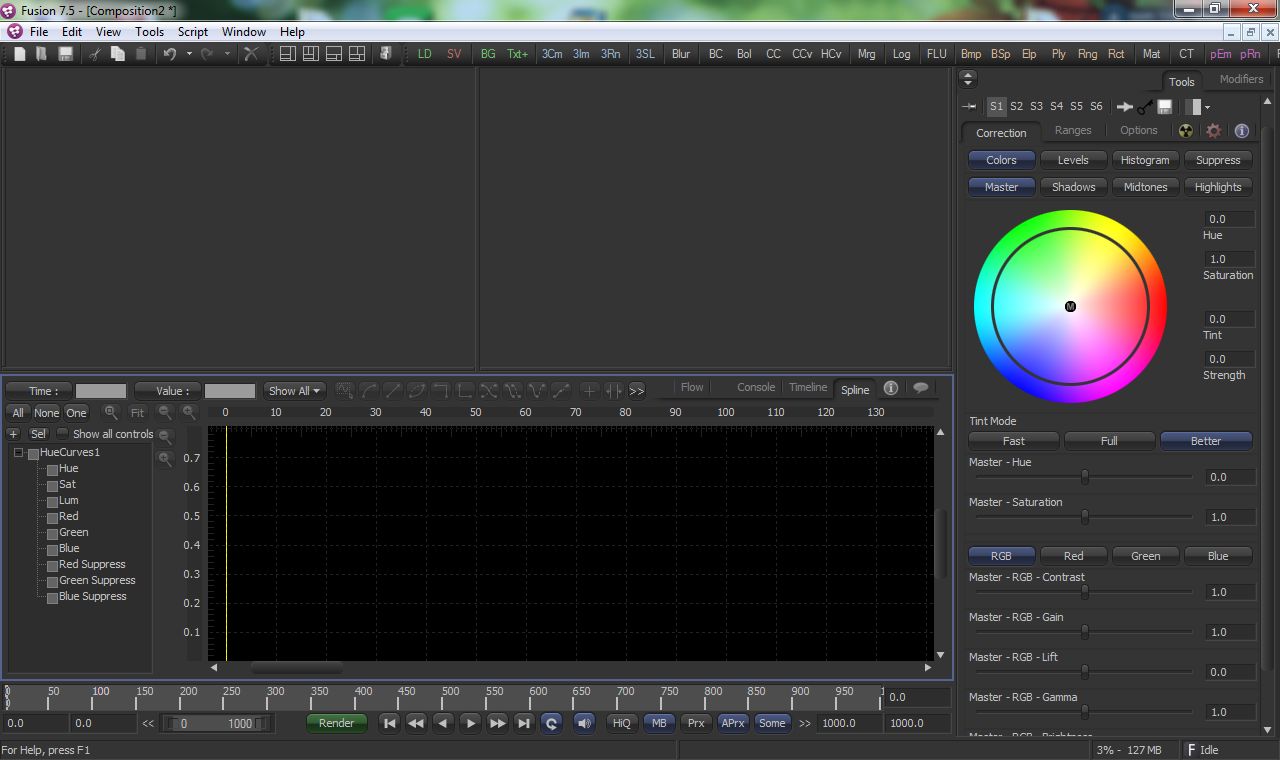The width and height of the screenshot is (1280, 760).
Task: Open the Flow view tab
Action: tap(692, 387)
